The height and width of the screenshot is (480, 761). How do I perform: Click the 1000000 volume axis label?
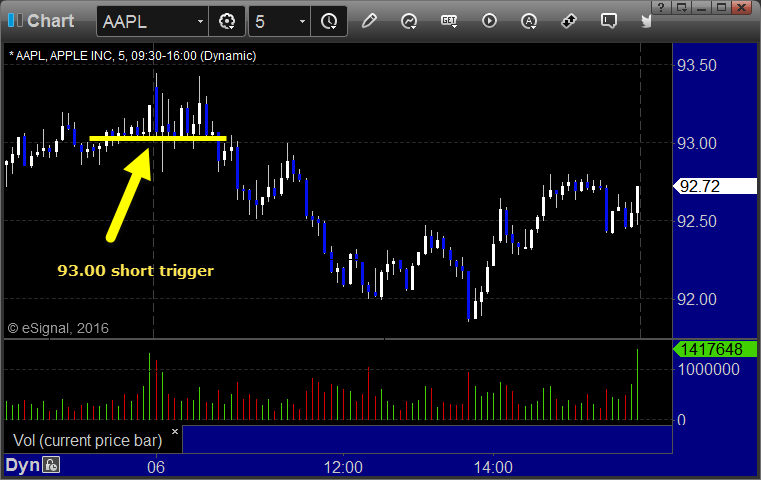point(709,369)
